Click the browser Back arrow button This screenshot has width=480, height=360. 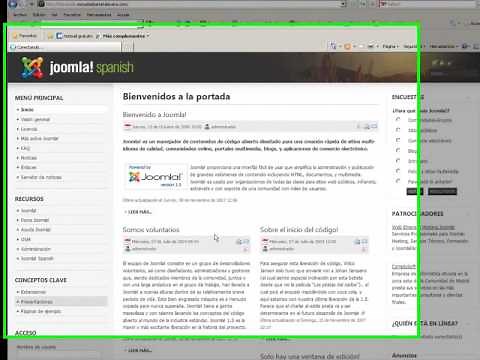(x=12, y=4)
